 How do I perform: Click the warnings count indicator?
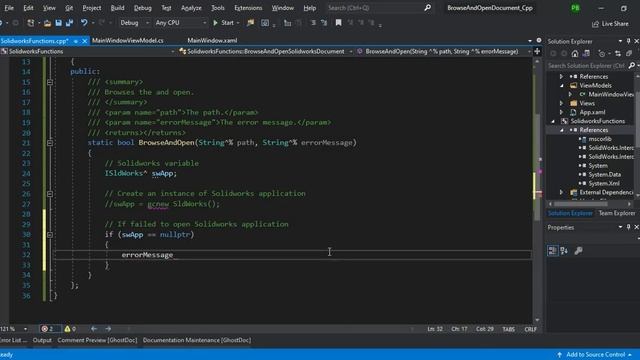point(70,329)
